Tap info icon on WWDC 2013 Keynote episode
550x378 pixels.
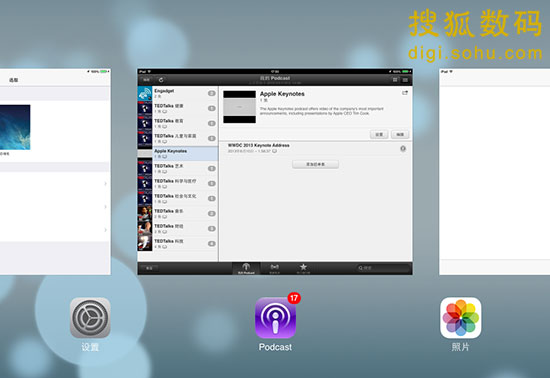pos(403,149)
